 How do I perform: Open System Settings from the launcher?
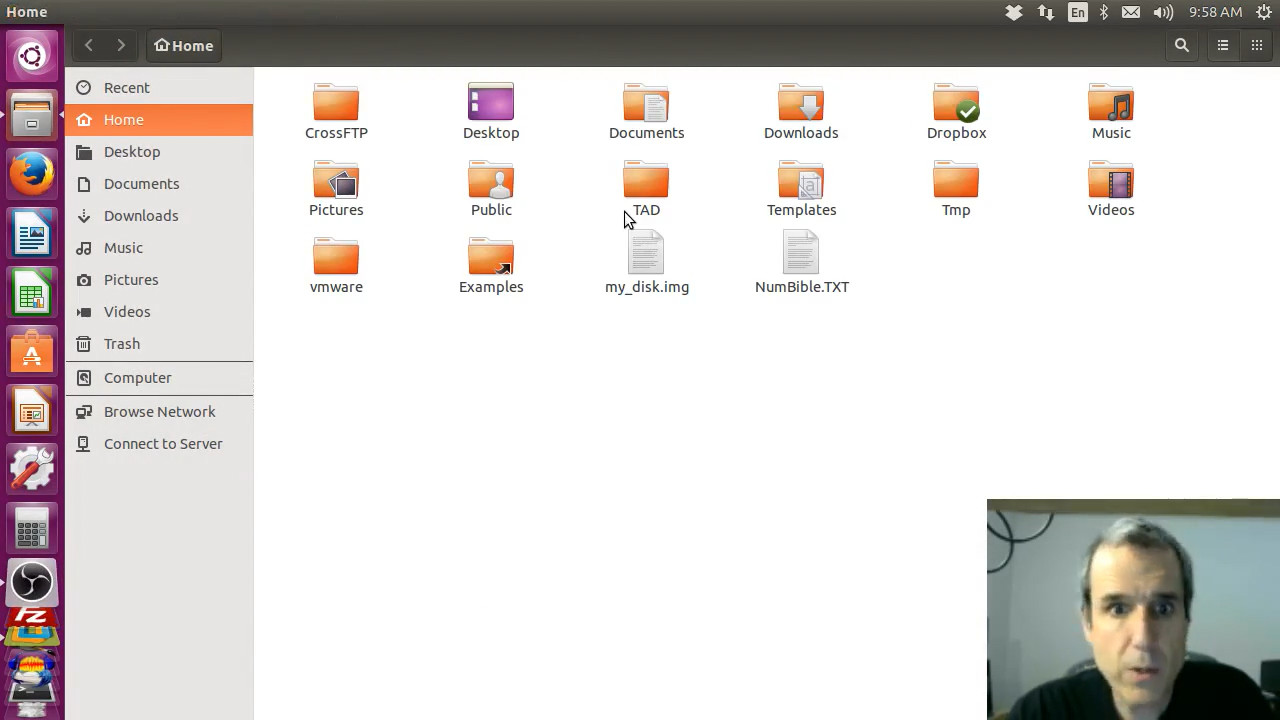pos(32,468)
